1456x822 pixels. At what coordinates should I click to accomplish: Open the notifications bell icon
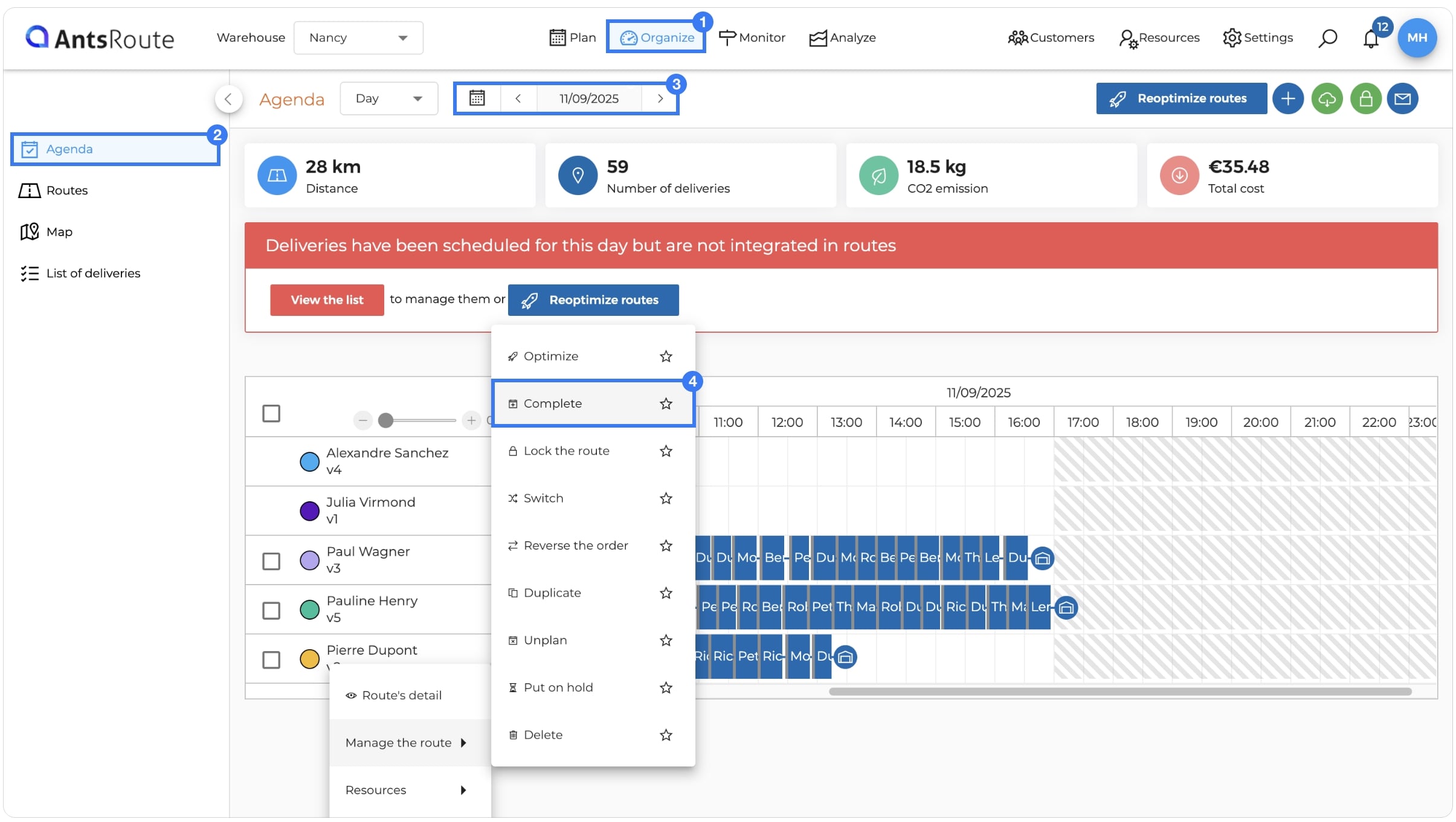point(1371,38)
